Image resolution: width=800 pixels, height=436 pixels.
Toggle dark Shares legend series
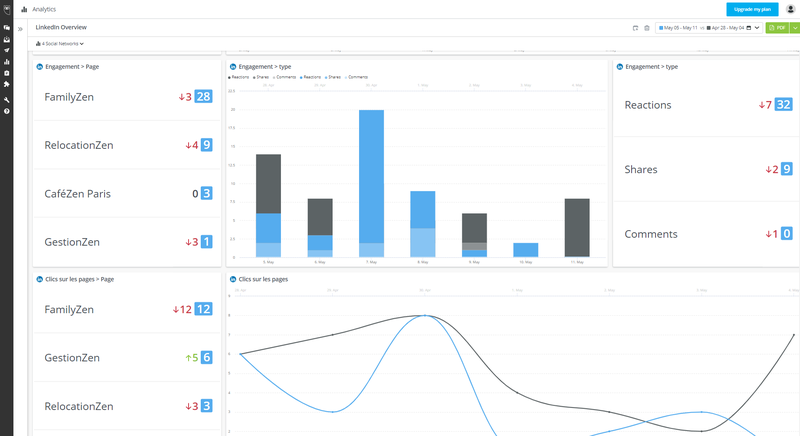click(261, 77)
